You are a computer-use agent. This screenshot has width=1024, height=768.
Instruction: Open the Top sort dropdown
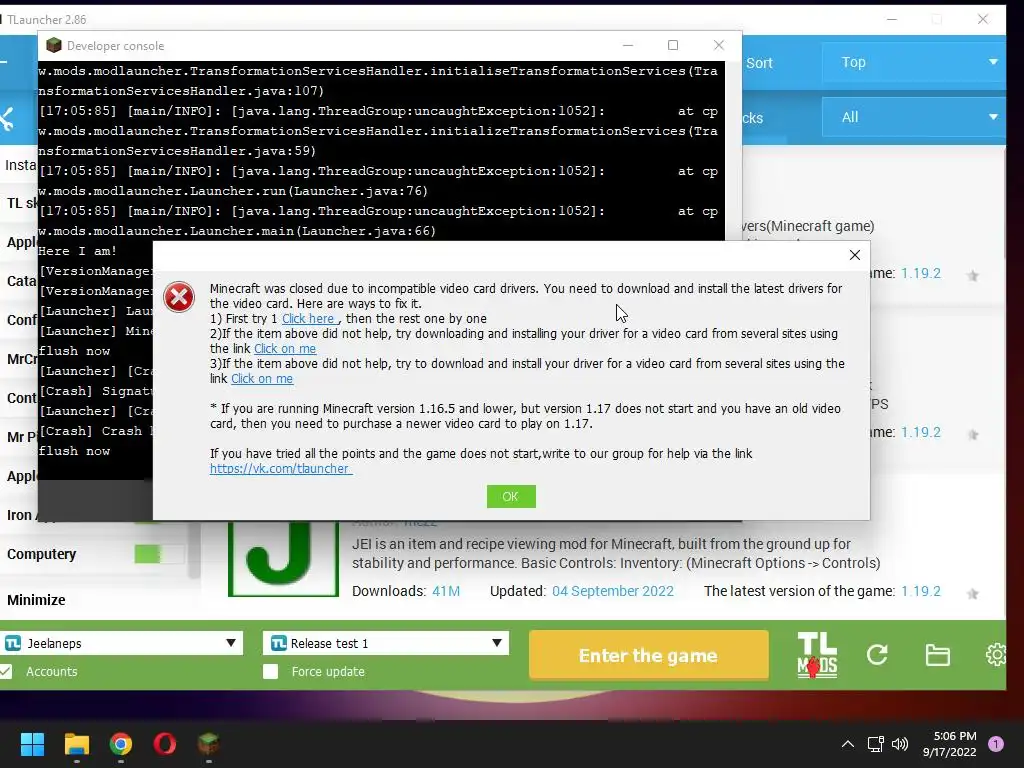(913, 62)
